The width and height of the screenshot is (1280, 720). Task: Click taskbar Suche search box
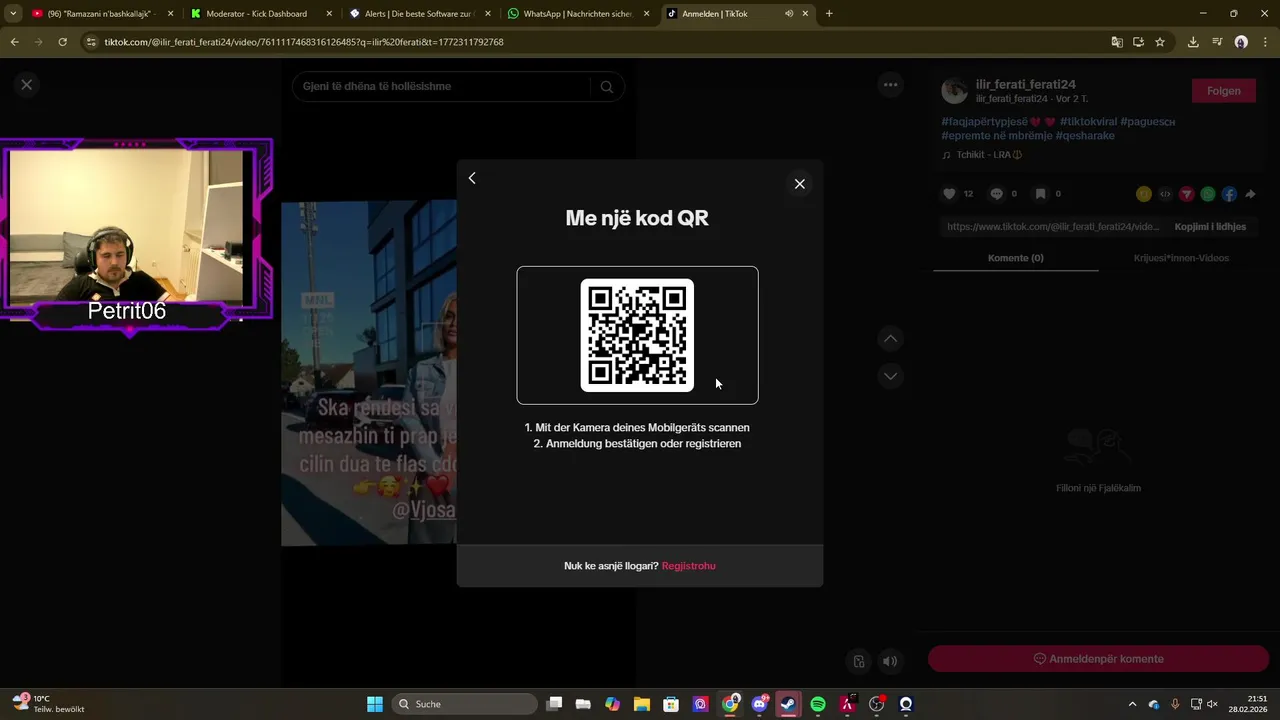(465, 704)
